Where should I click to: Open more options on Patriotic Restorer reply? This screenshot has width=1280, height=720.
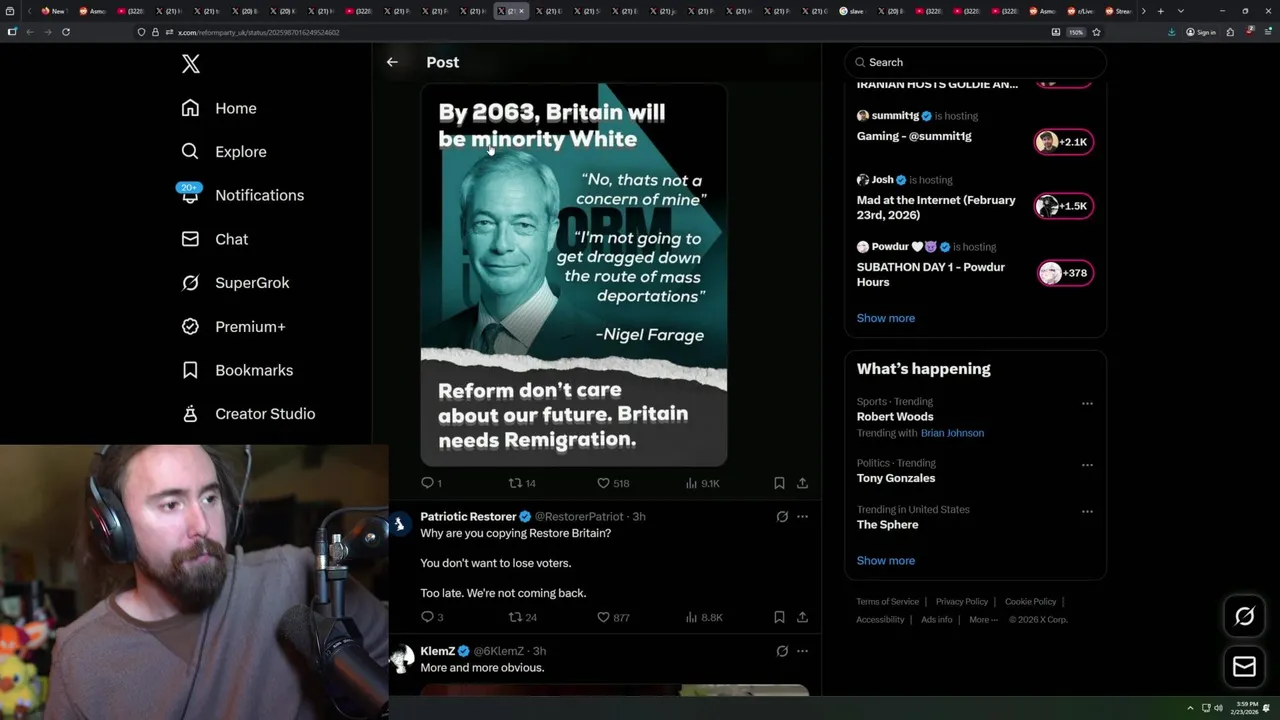click(802, 517)
